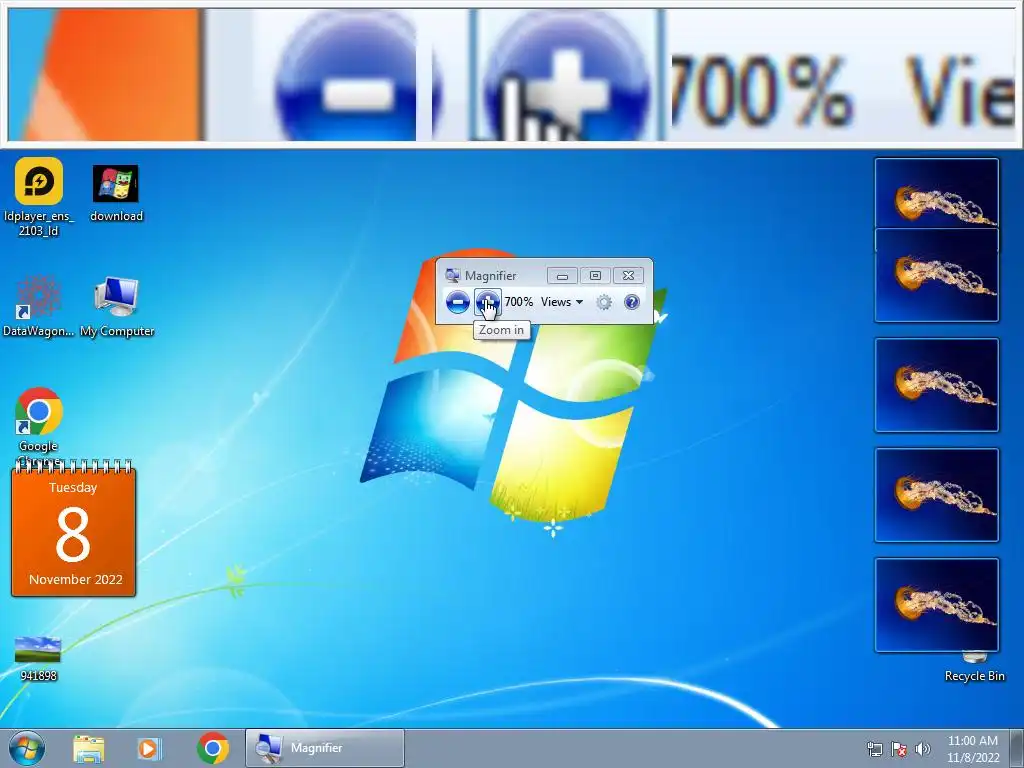1024x768 pixels.
Task: Open Magnifier options gear icon
Action: [604, 302]
